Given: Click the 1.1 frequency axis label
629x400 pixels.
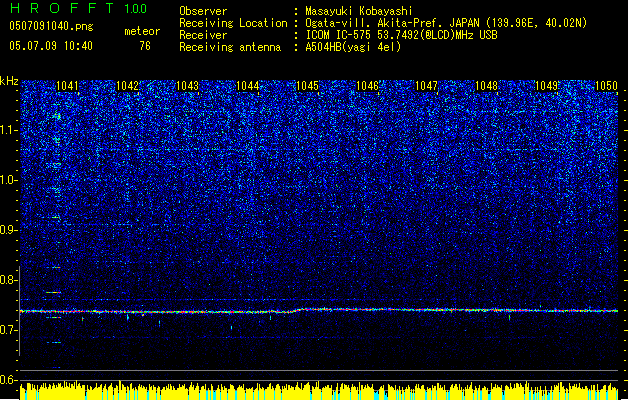Looking at the screenshot, I should (9, 130).
